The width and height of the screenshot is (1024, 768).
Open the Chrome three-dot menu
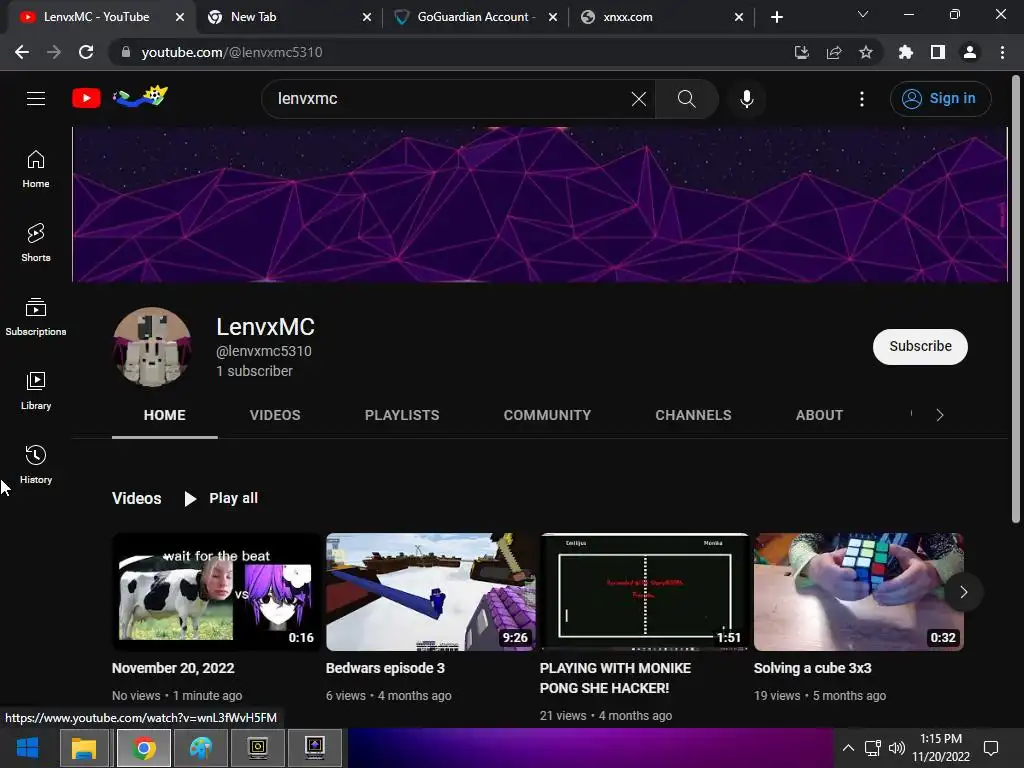pos(1002,52)
